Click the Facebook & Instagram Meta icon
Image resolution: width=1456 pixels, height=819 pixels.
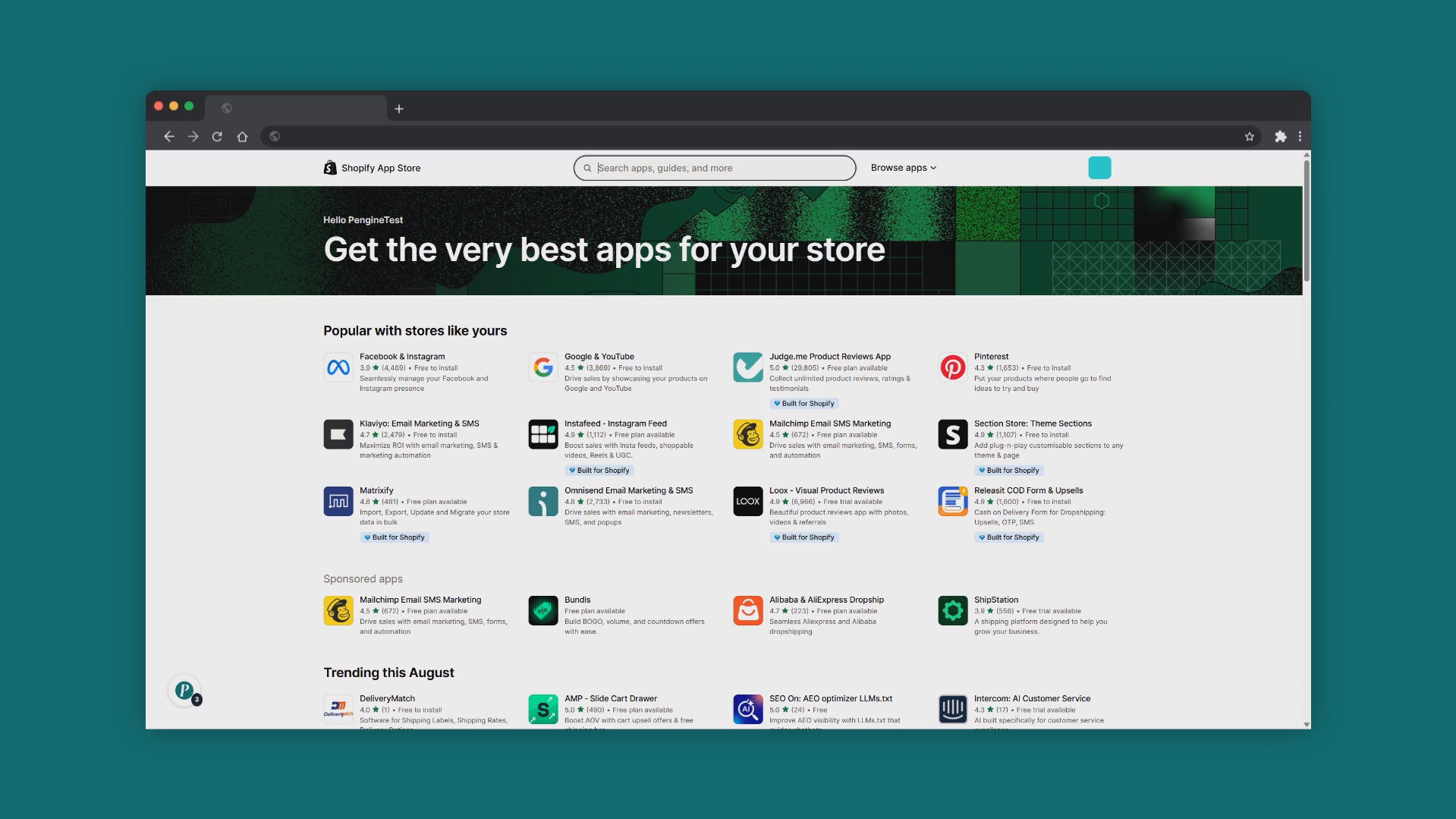338,368
